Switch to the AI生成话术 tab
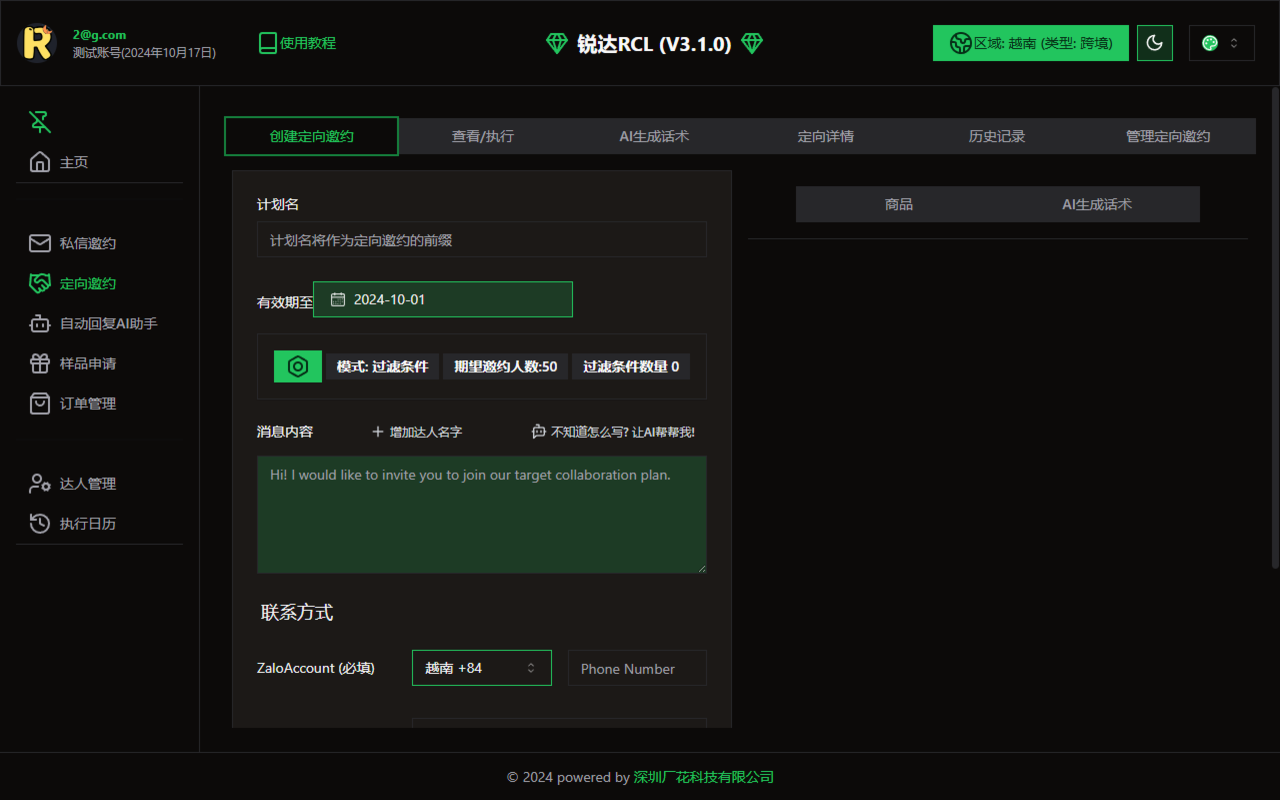1280x800 pixels. point(654,136)
